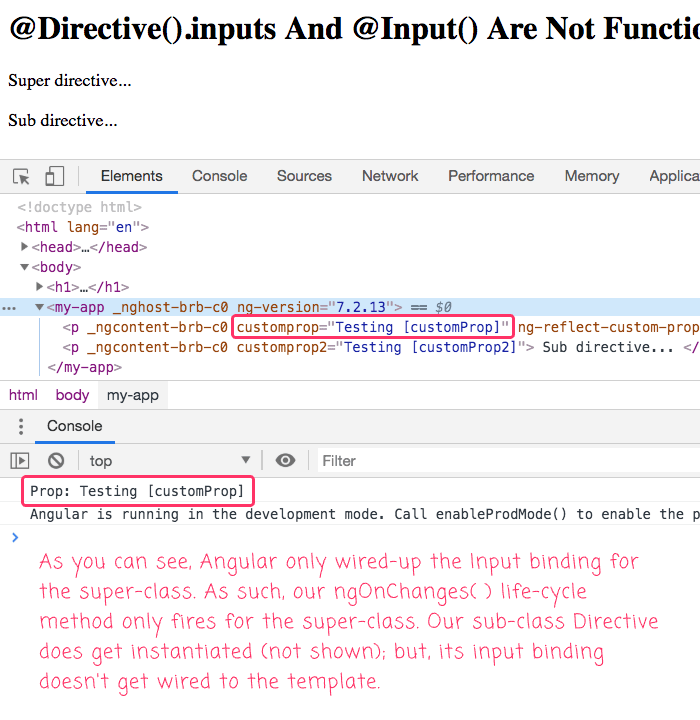Select the doctype html line
Viewport: 700px width, 720px height.
(x=79, y=207)
